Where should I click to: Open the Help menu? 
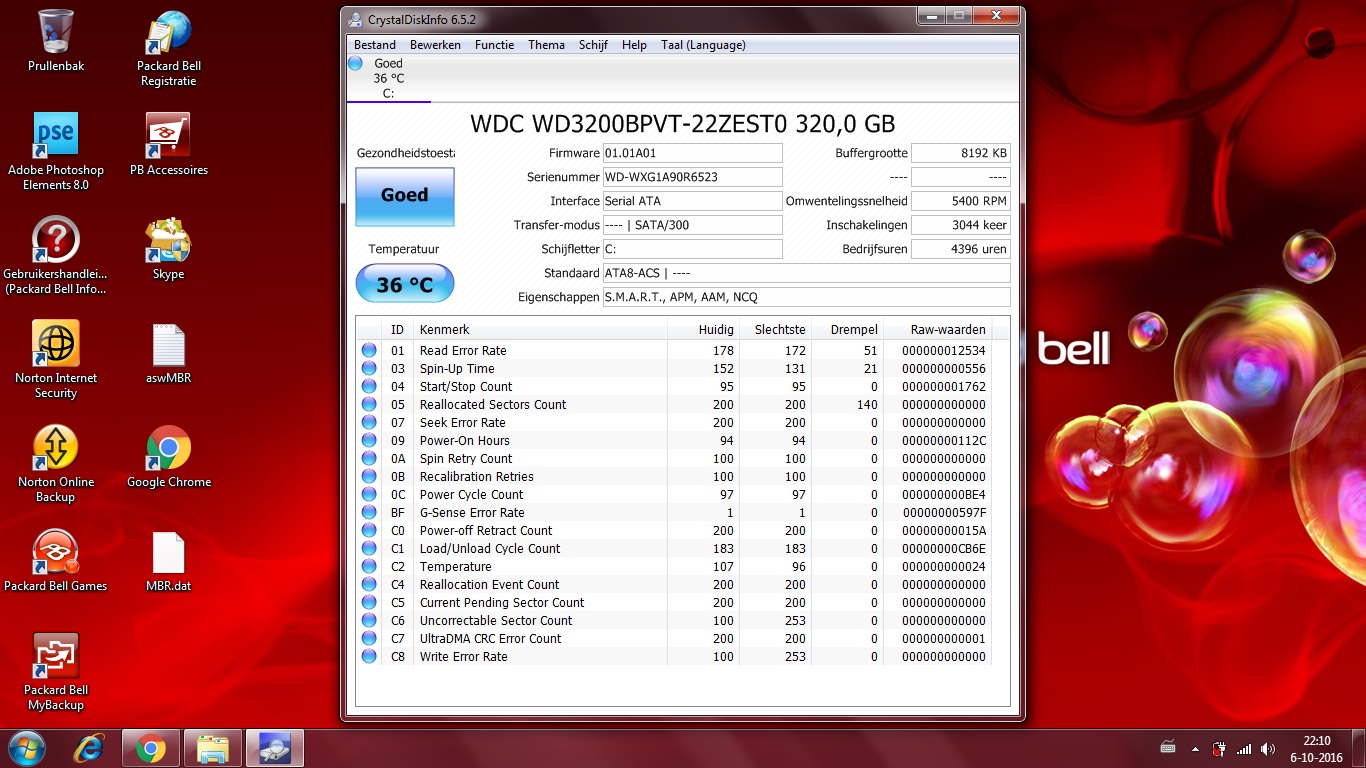tap(634, 45)
